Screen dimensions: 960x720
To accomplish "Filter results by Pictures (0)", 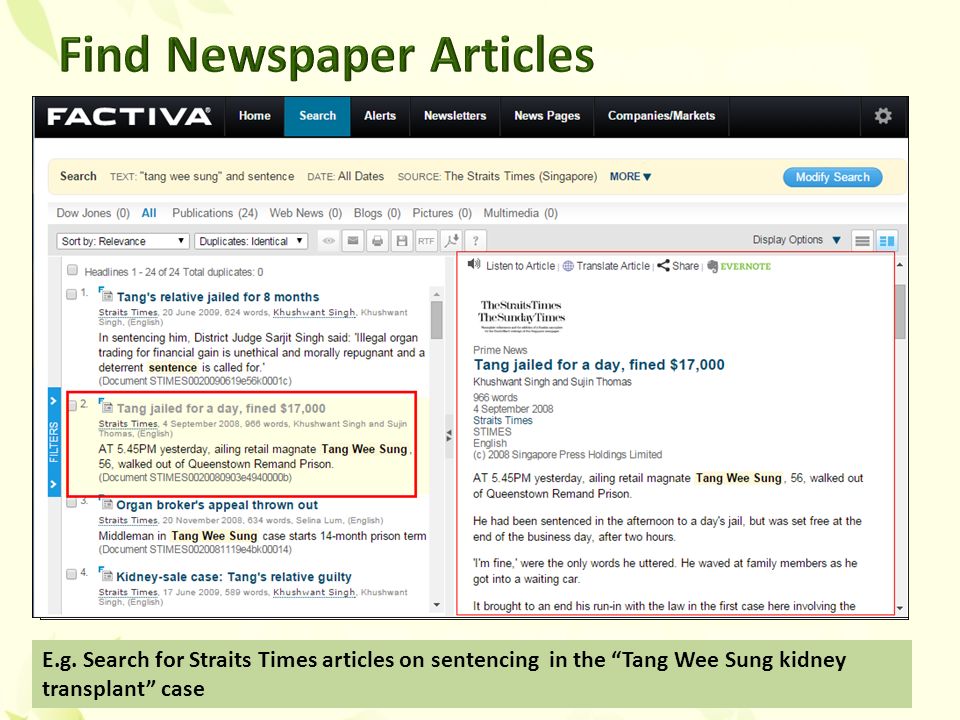I will click(x=442, y=213).
